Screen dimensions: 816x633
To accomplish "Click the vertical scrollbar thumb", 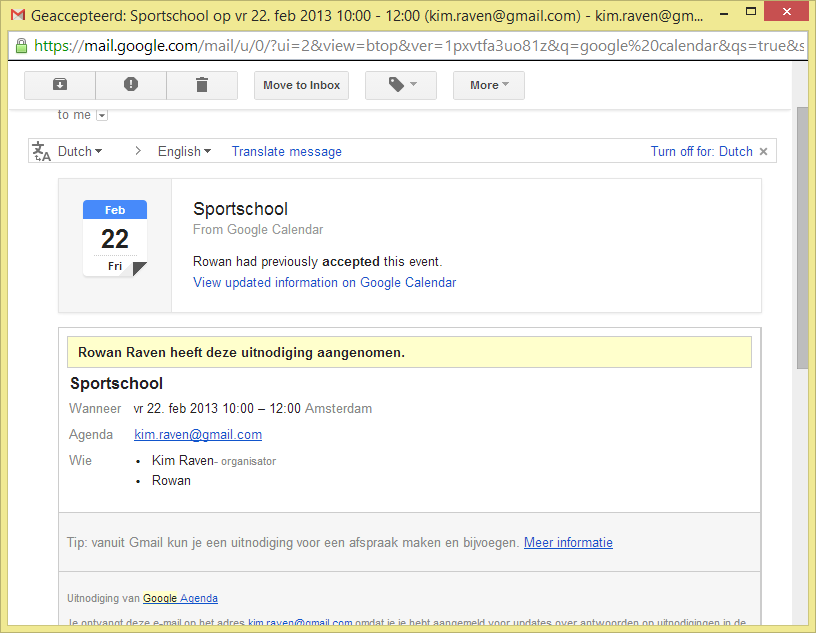I will coord(802,237).
